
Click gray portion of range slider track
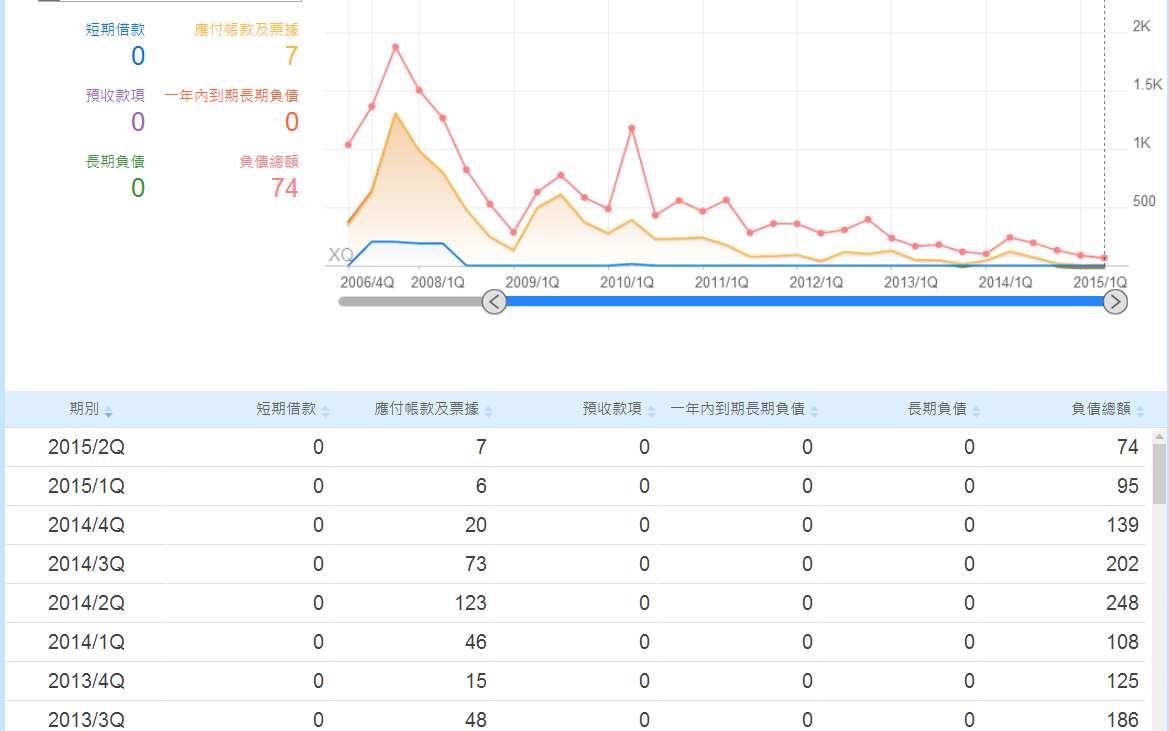(410, 302)
